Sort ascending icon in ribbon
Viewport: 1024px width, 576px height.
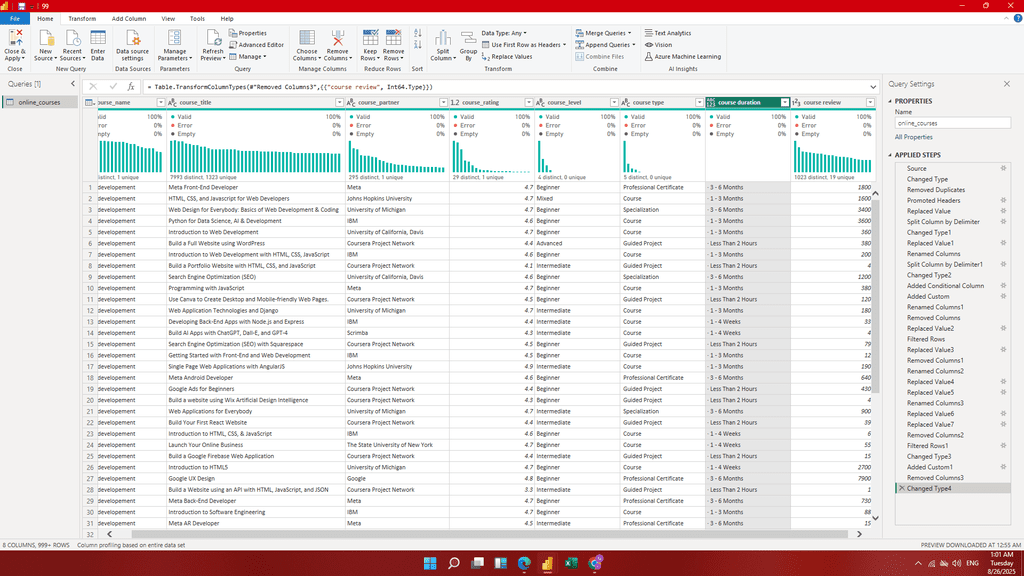418,33
